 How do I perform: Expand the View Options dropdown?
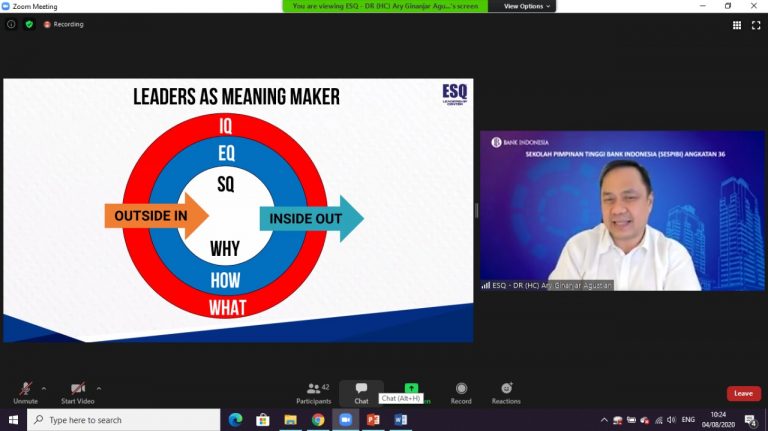tap(528, 6)
